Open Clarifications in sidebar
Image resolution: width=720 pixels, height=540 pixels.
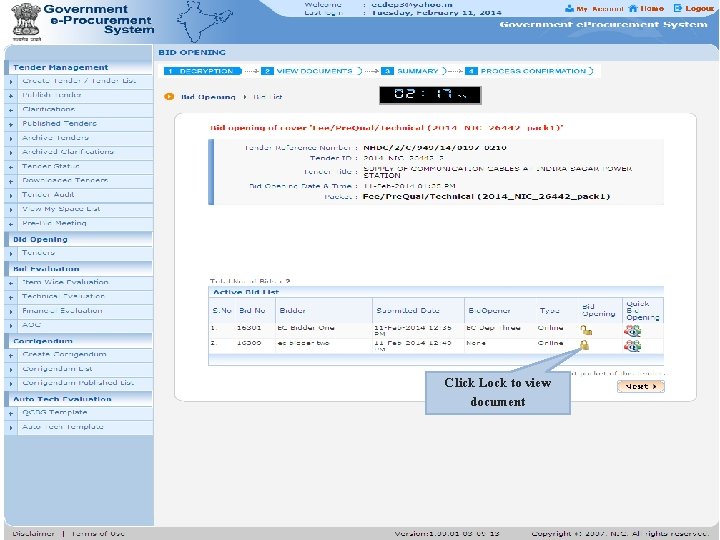pyautogui.click(x=48, y=109)
